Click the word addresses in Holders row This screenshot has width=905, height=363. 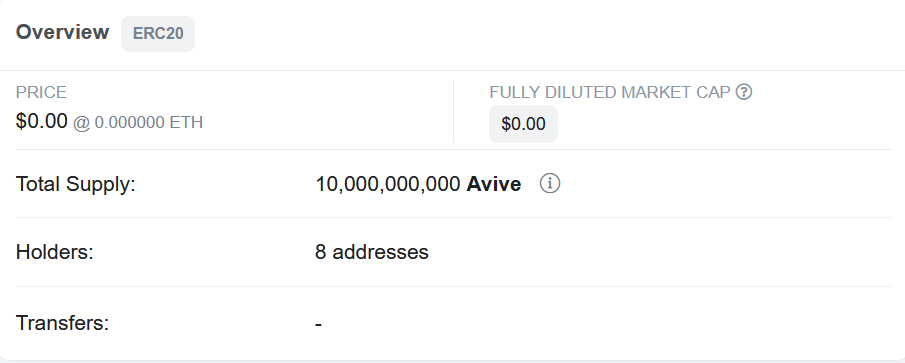coord(380,252)
